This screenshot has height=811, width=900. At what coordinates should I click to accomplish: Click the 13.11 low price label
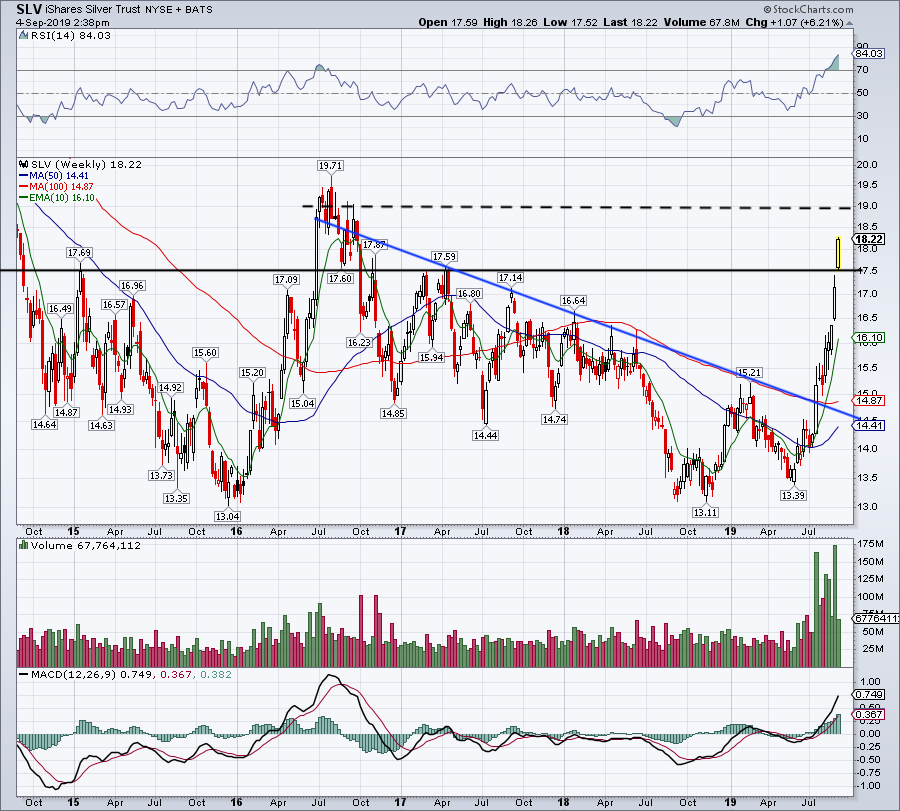pyautogui.click(x=705, y=512)
